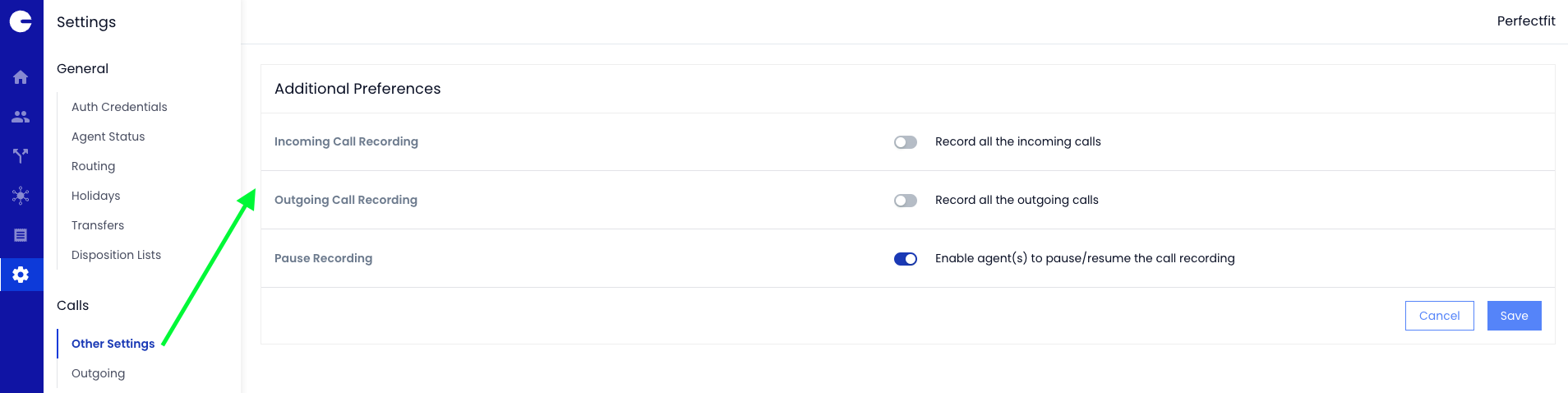Select the Settings gear icon

pos(21,275)
